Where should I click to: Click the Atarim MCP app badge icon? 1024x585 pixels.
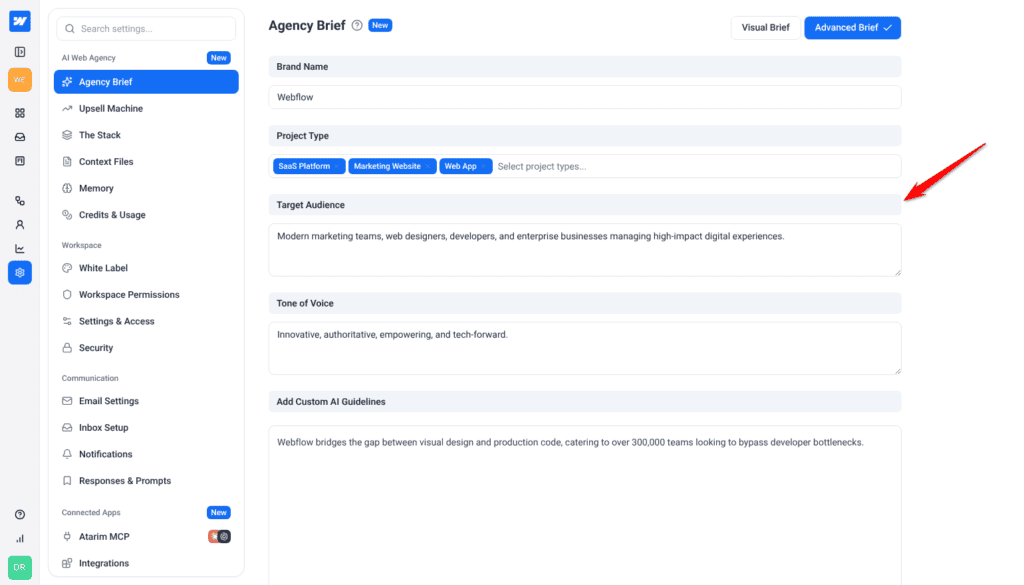(x=219, y=537)
